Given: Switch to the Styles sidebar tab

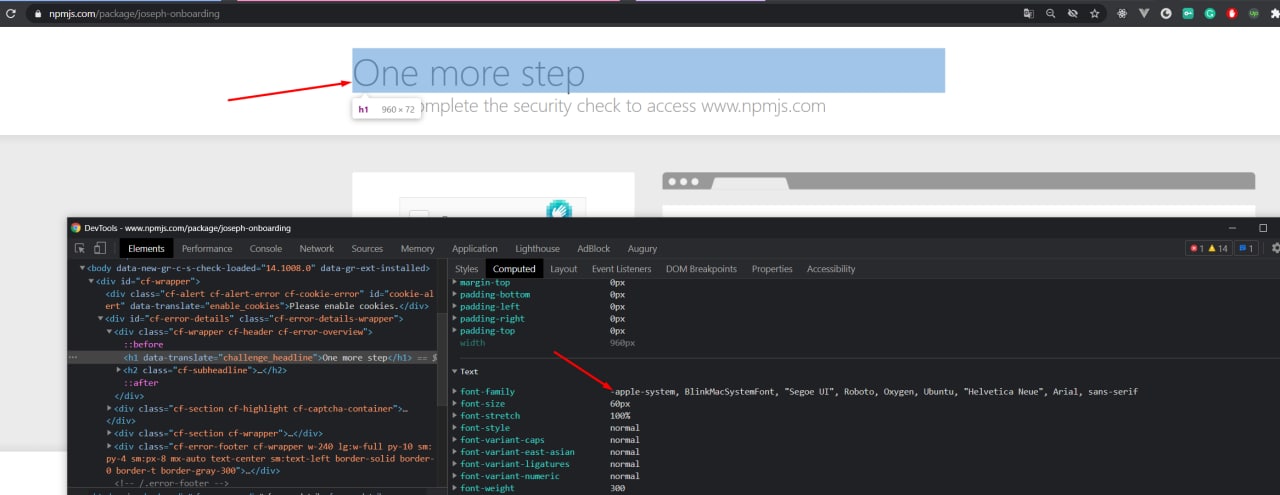Looking at the screenshot, I should (x=467, y=269).
